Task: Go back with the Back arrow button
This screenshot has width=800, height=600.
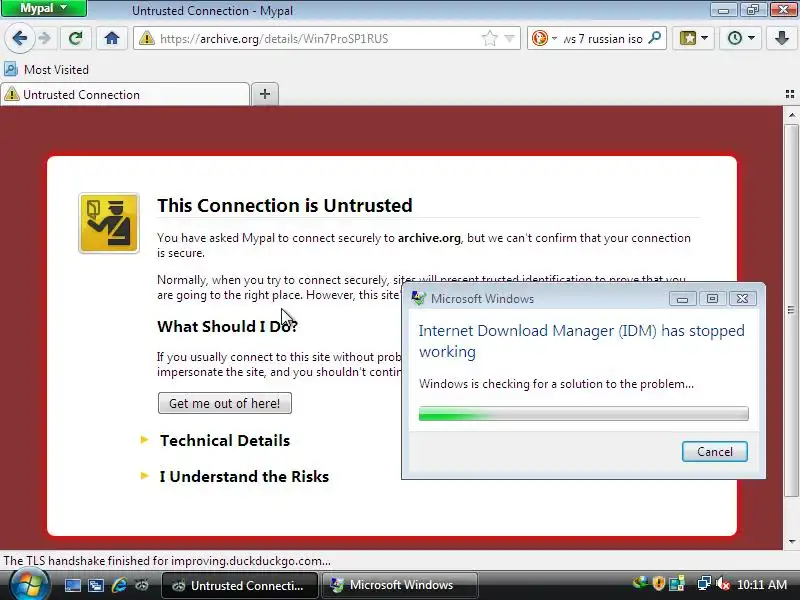Action: tap(19, 38)
